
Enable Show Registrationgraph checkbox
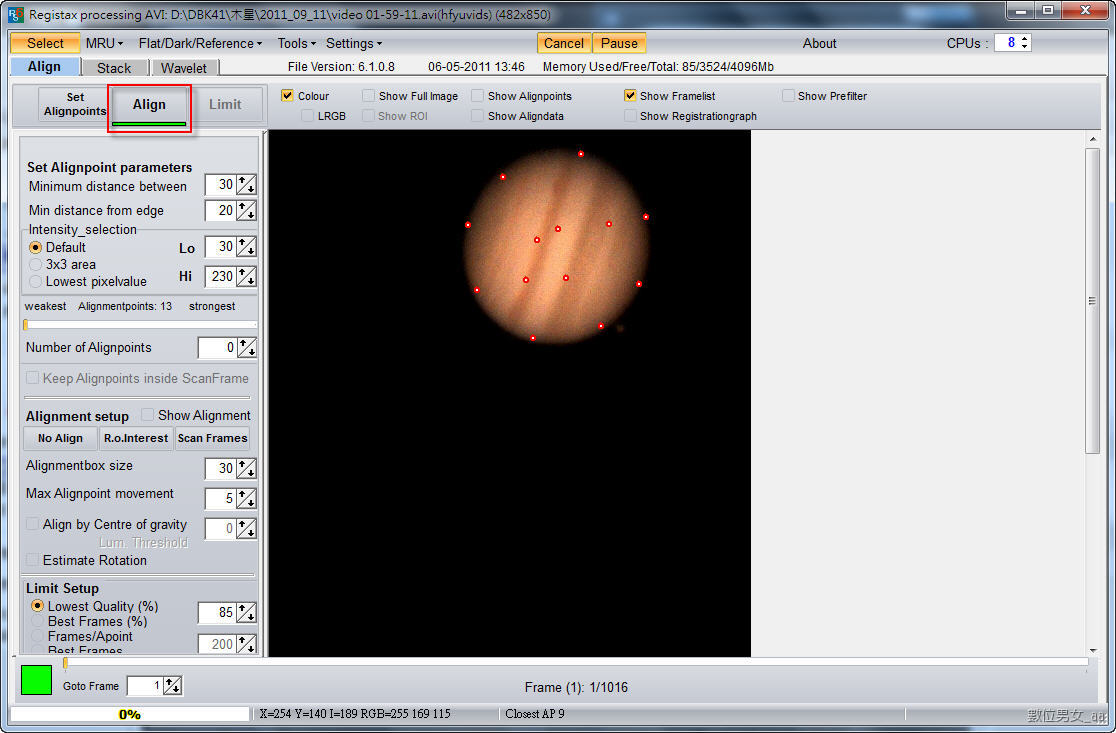click(x=630, y=115)
